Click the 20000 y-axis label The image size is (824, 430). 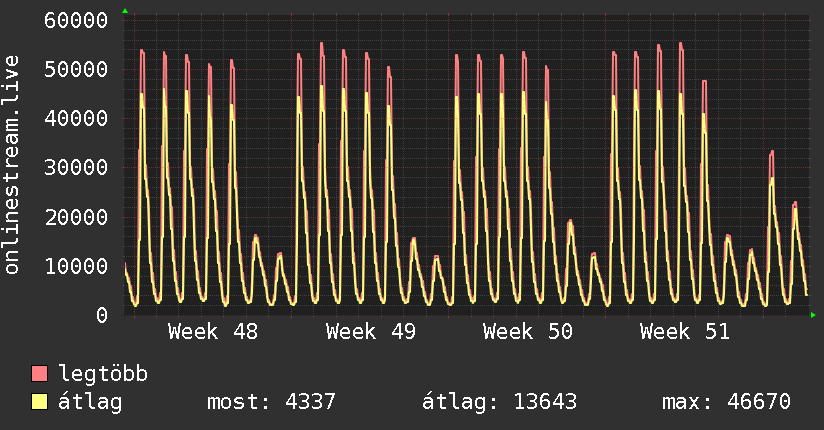(76, 217)
